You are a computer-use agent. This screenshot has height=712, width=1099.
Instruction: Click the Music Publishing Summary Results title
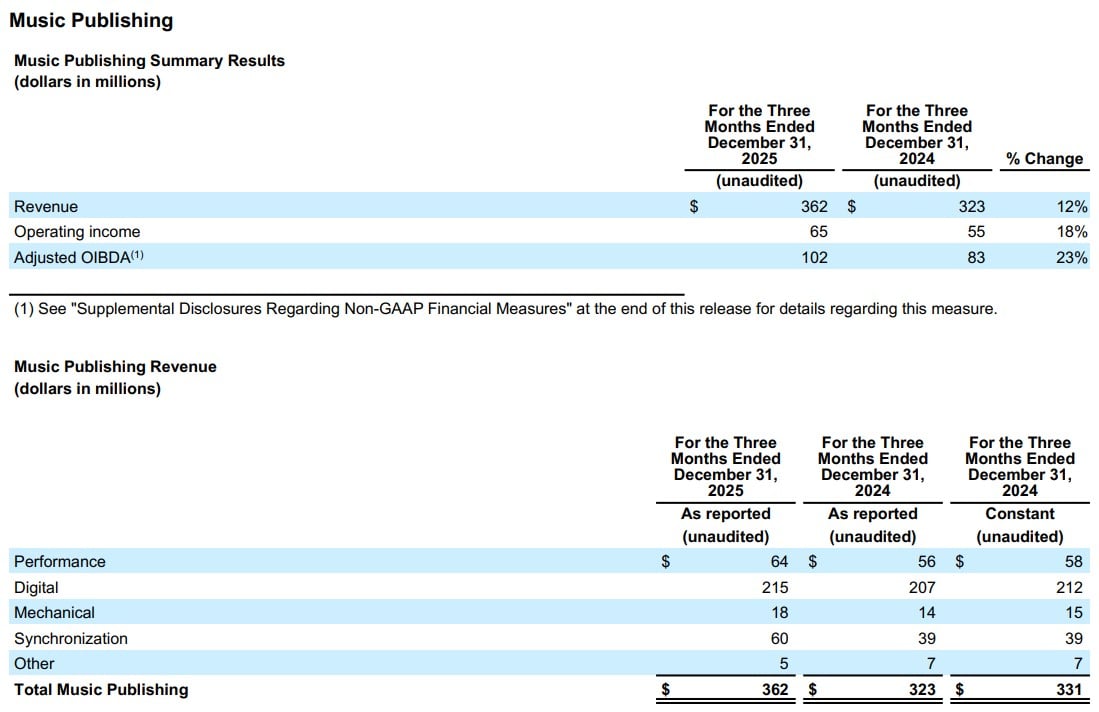(x=149, y=60)
